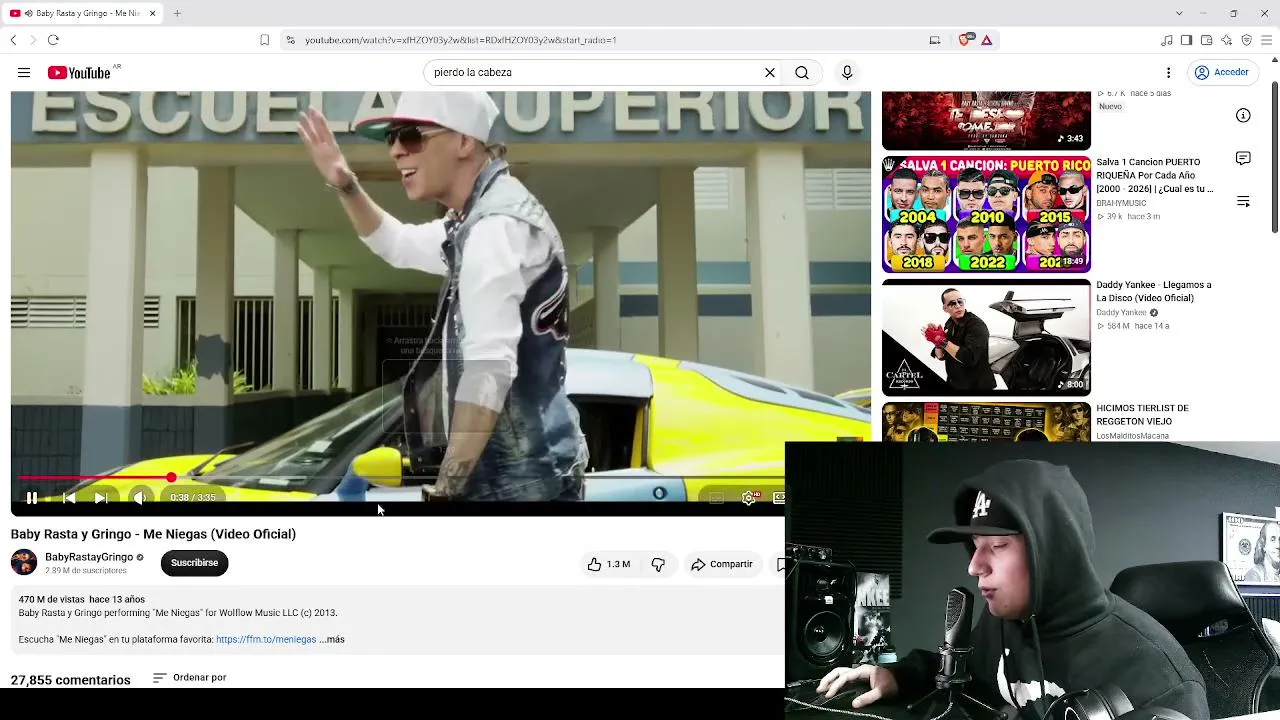This screenshot has height=720, width=1280.
Task: Follow the ffm.to/meniegas link
Action: point(266,639)
